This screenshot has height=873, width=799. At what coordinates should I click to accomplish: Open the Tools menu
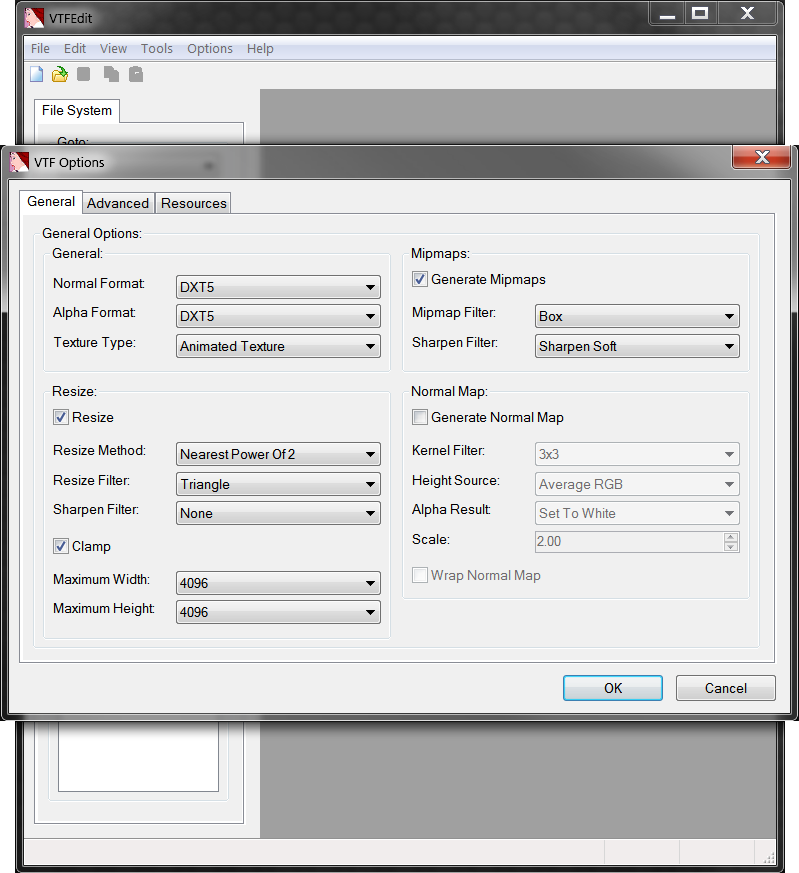[156, 48]
